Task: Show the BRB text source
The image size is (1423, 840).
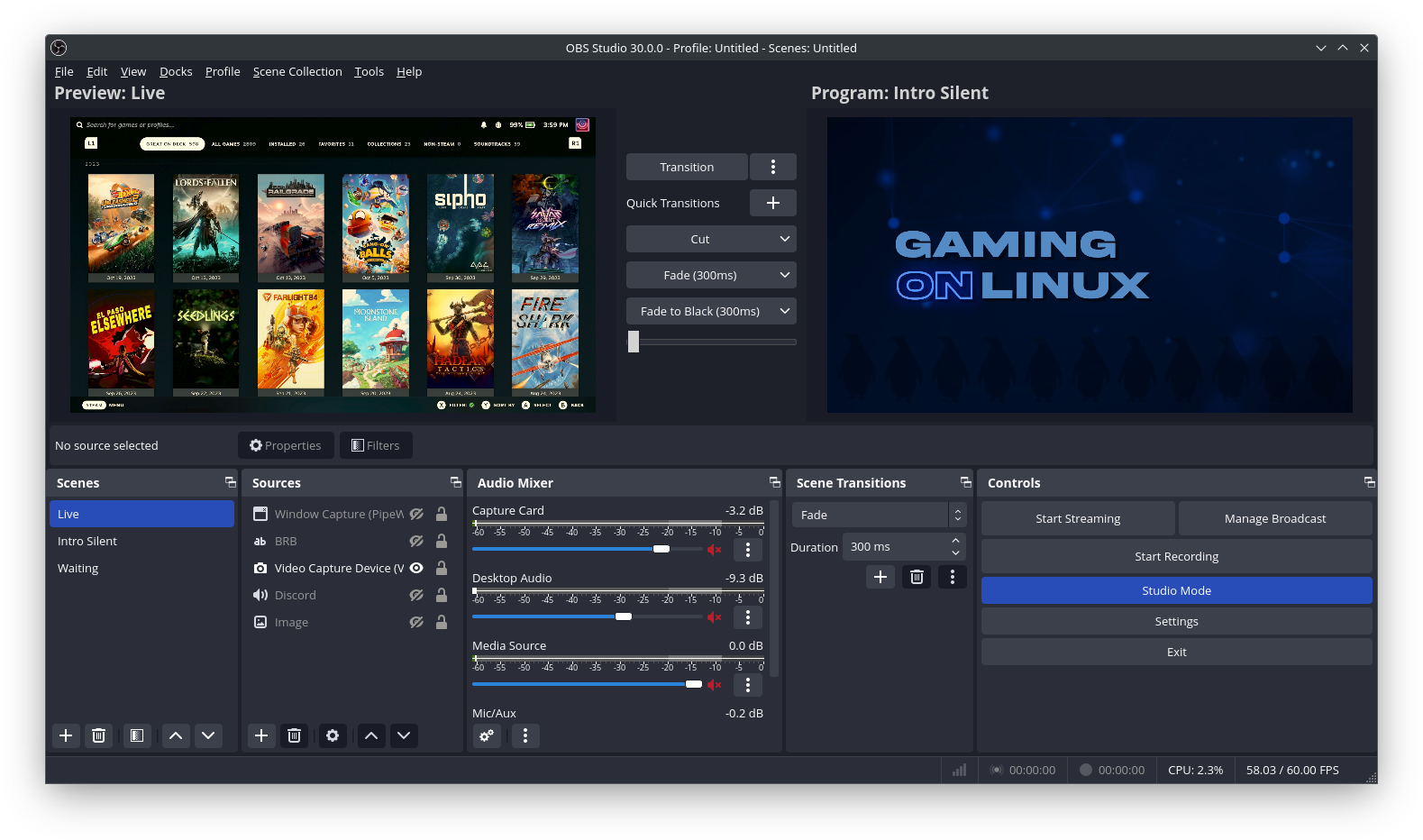Action: [x=416, y=541]
